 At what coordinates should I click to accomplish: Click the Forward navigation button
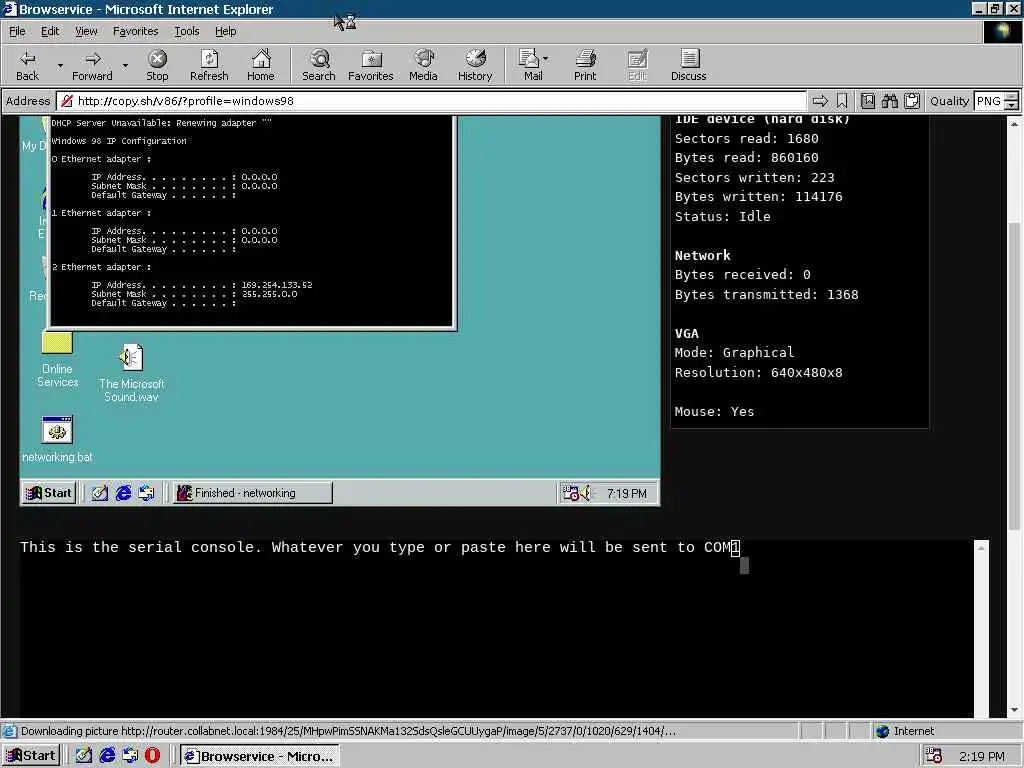(x=92, y=65)
